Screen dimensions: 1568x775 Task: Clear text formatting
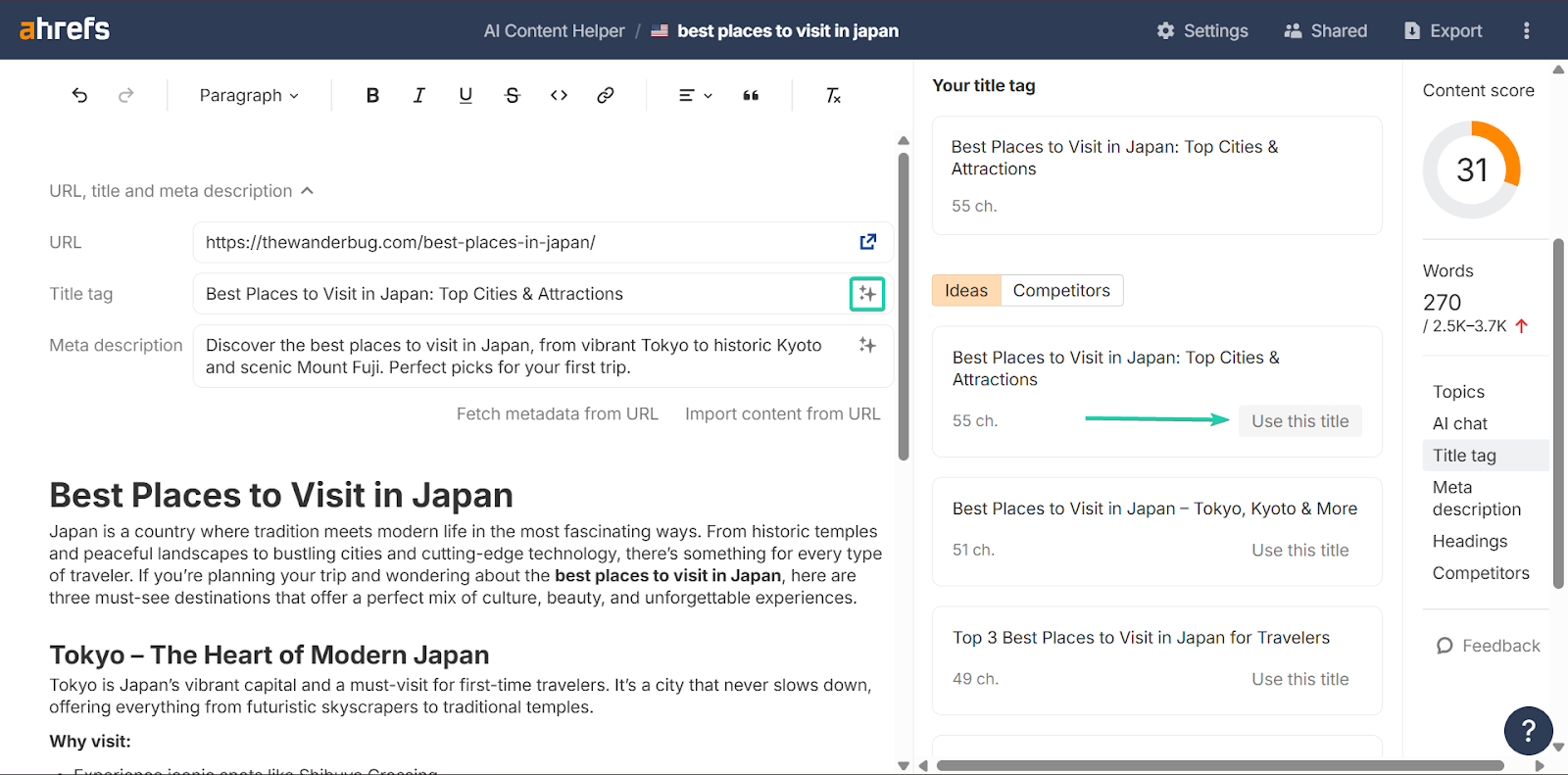pyautogui.click(x=833, y=95)
